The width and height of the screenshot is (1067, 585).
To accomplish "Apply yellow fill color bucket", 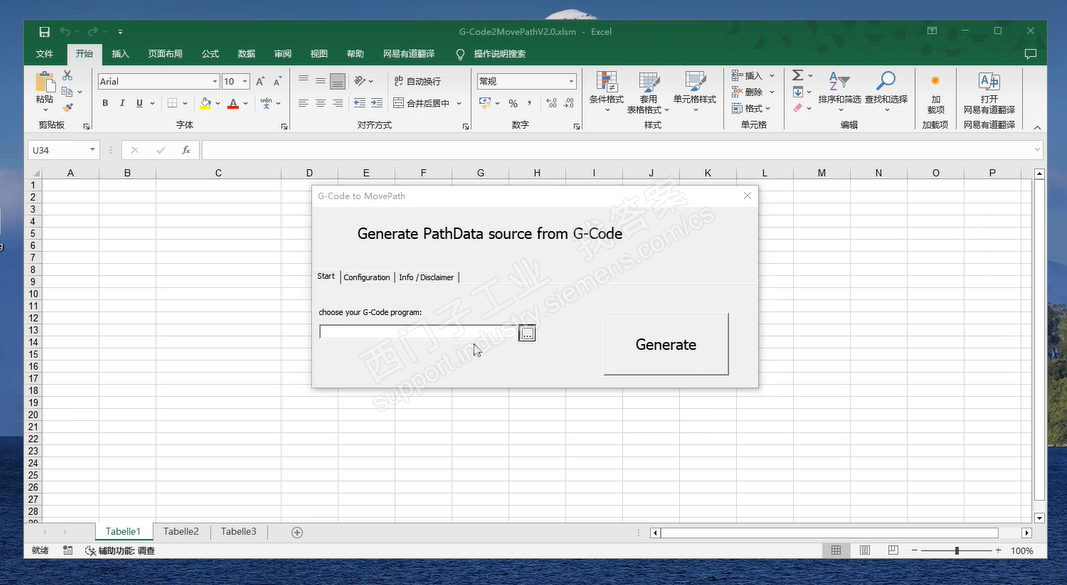I will coord(205,103).
